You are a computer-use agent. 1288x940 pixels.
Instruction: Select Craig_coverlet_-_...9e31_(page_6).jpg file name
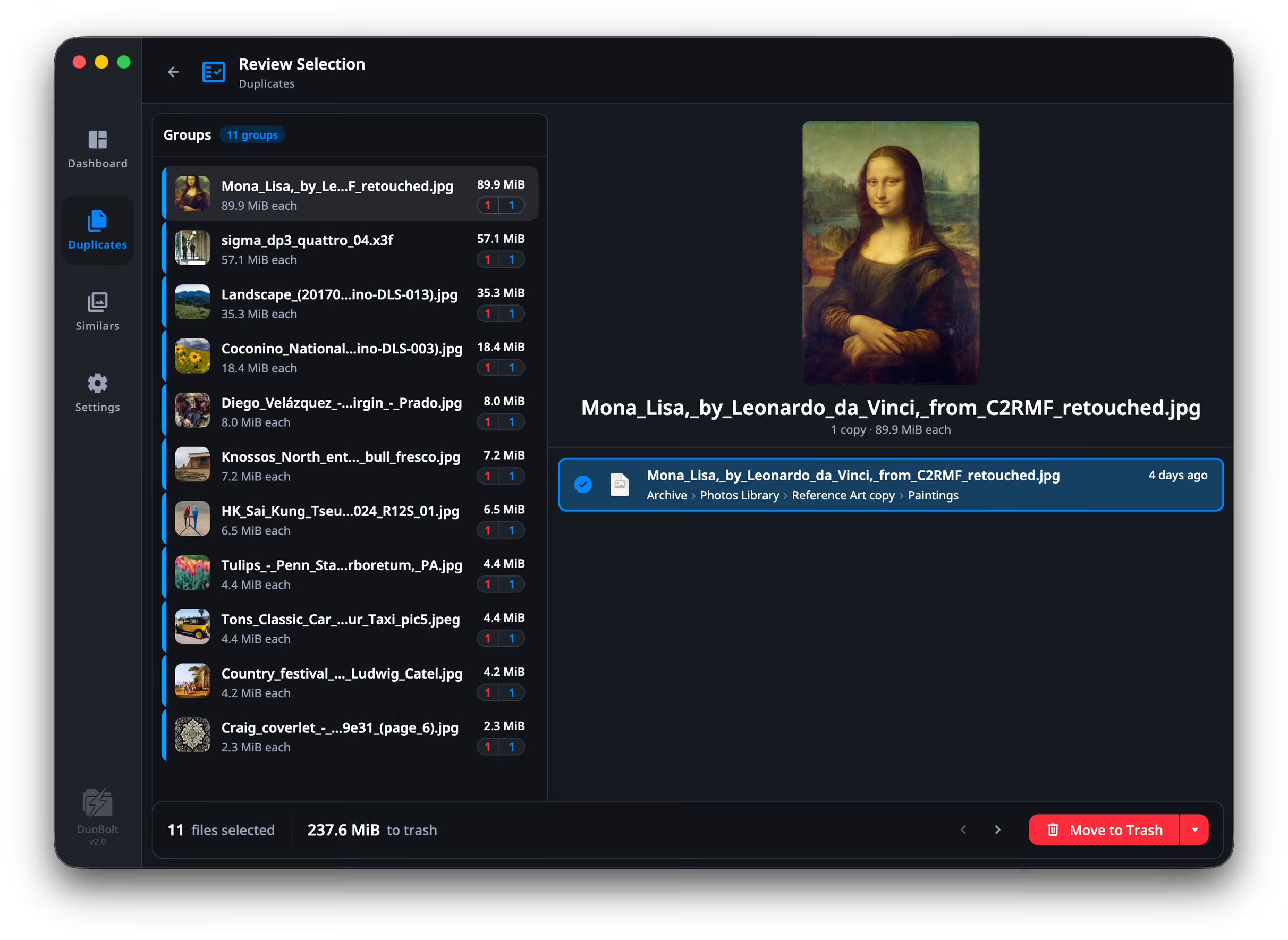pos(340,728)
